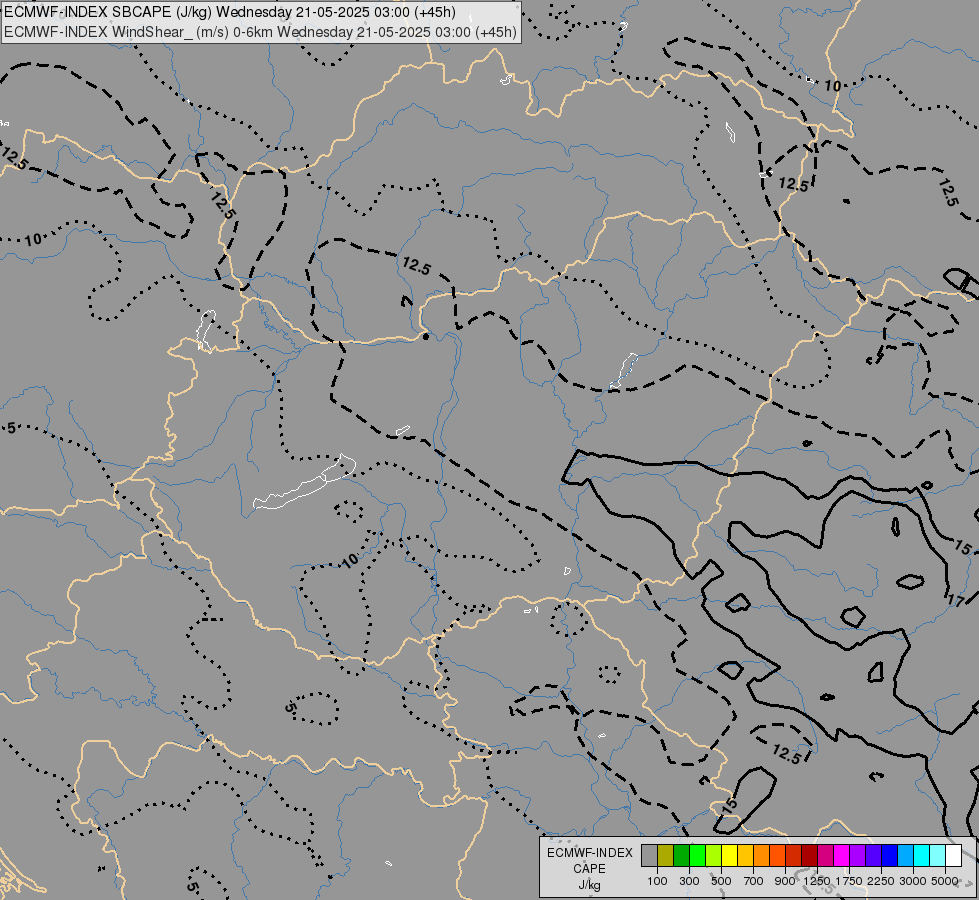Choose the pure yellow legend swatch

729,856
